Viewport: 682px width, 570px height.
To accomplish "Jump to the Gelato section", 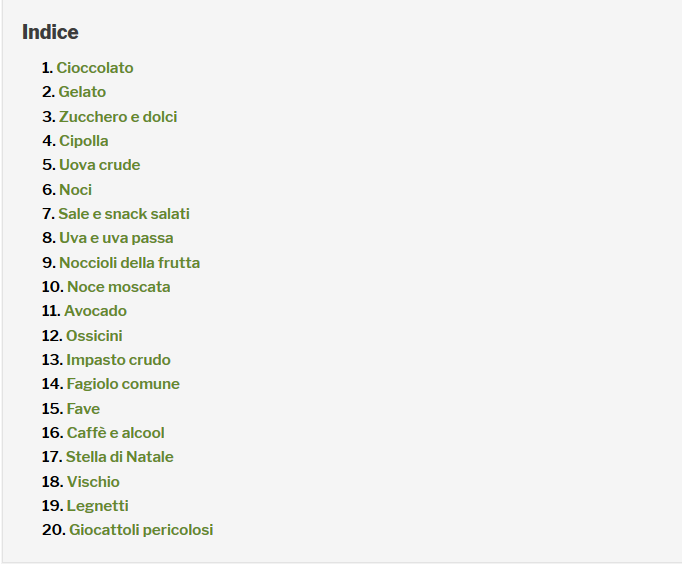I will click(x=82, y=92).
